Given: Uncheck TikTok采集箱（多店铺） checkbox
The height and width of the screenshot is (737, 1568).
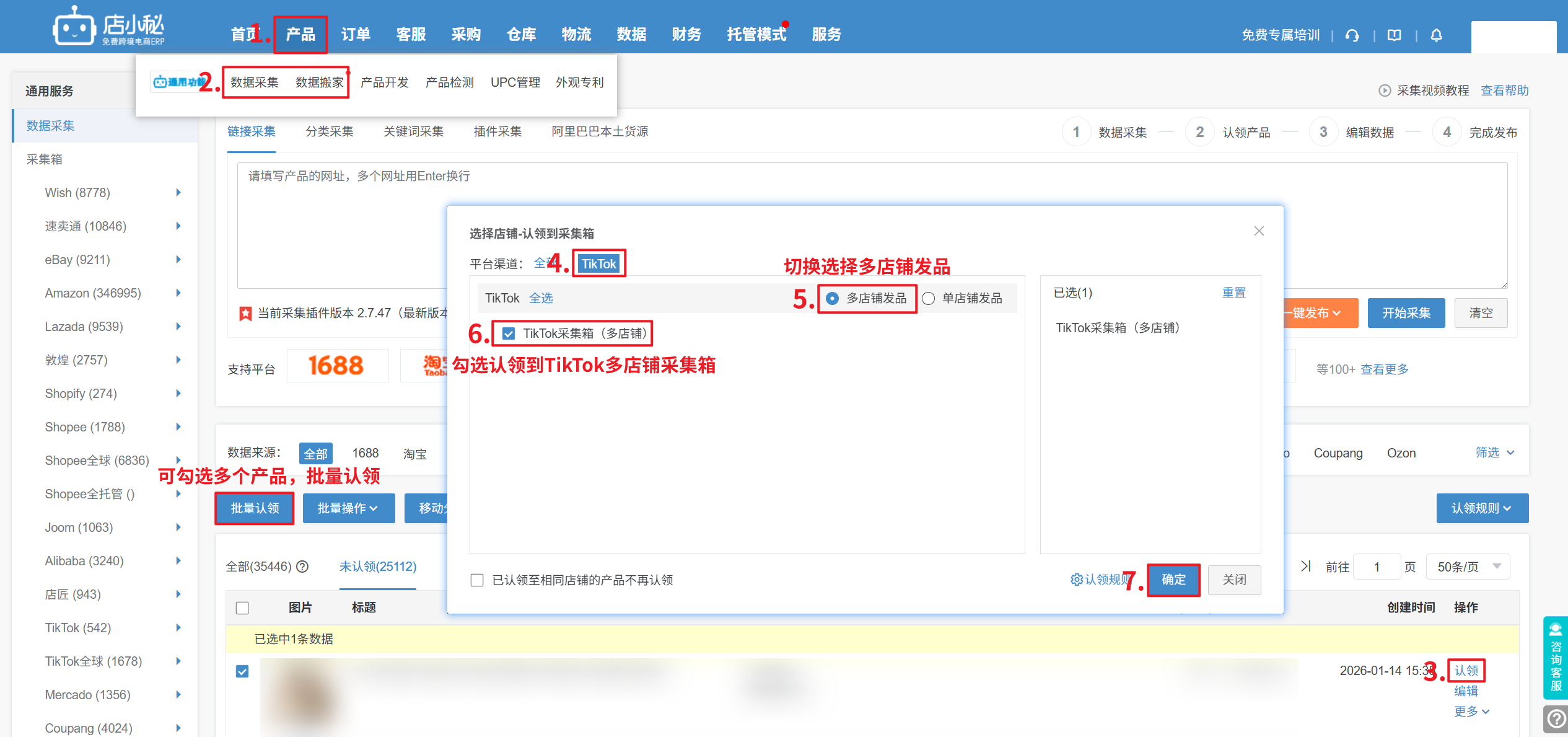Looking at the screenshot, I should pyautogui.click(x=509, y=333).
